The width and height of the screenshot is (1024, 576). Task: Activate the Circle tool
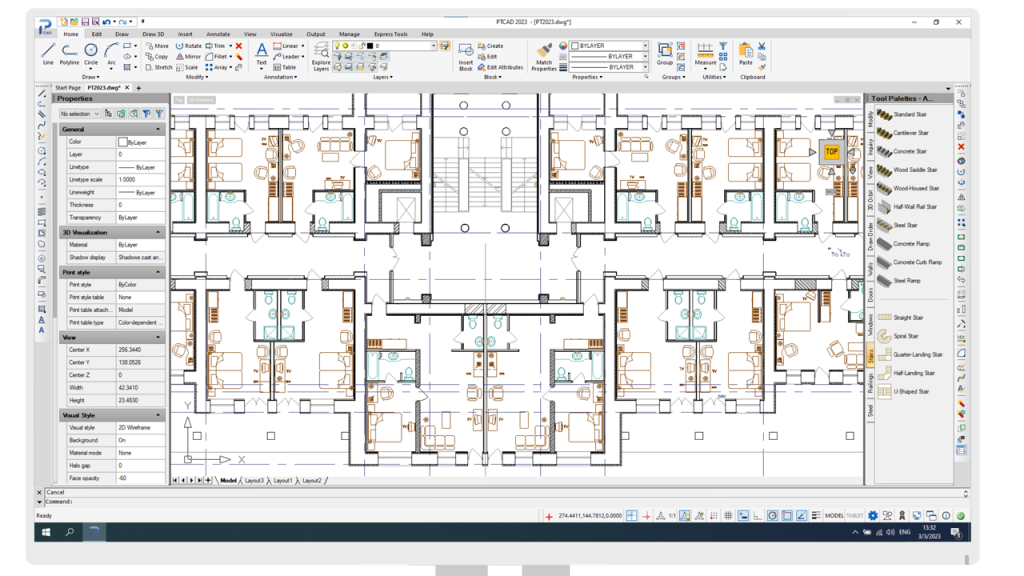click(90, 48)
